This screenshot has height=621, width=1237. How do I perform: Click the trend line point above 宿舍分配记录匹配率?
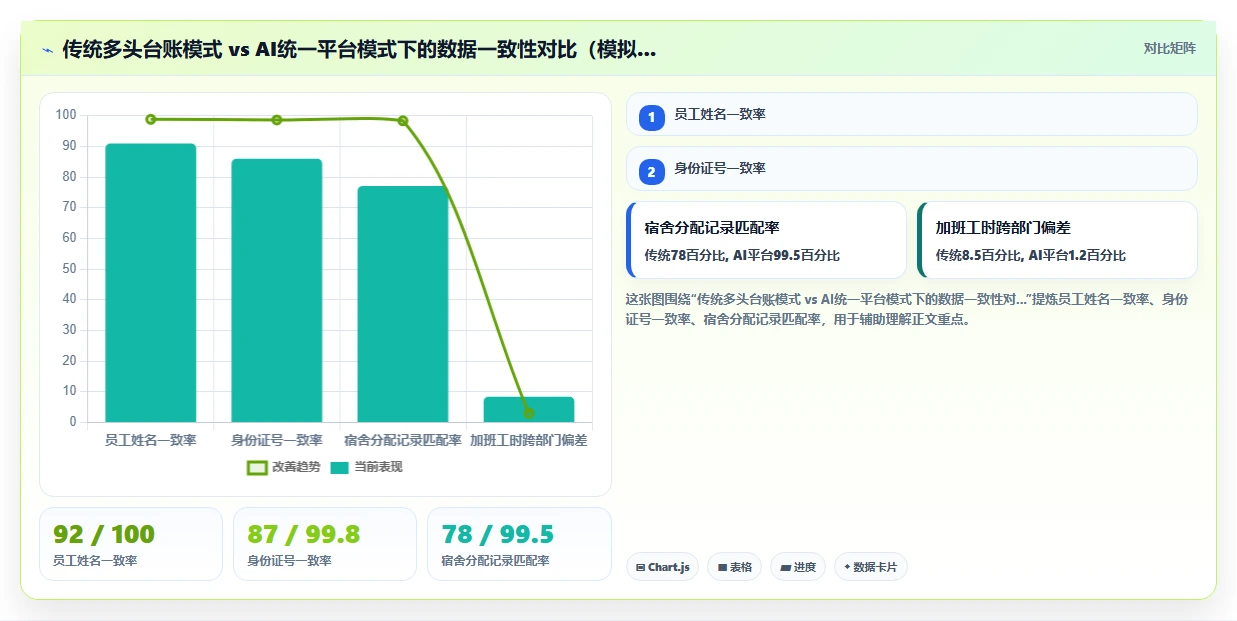tap(403, 121)
